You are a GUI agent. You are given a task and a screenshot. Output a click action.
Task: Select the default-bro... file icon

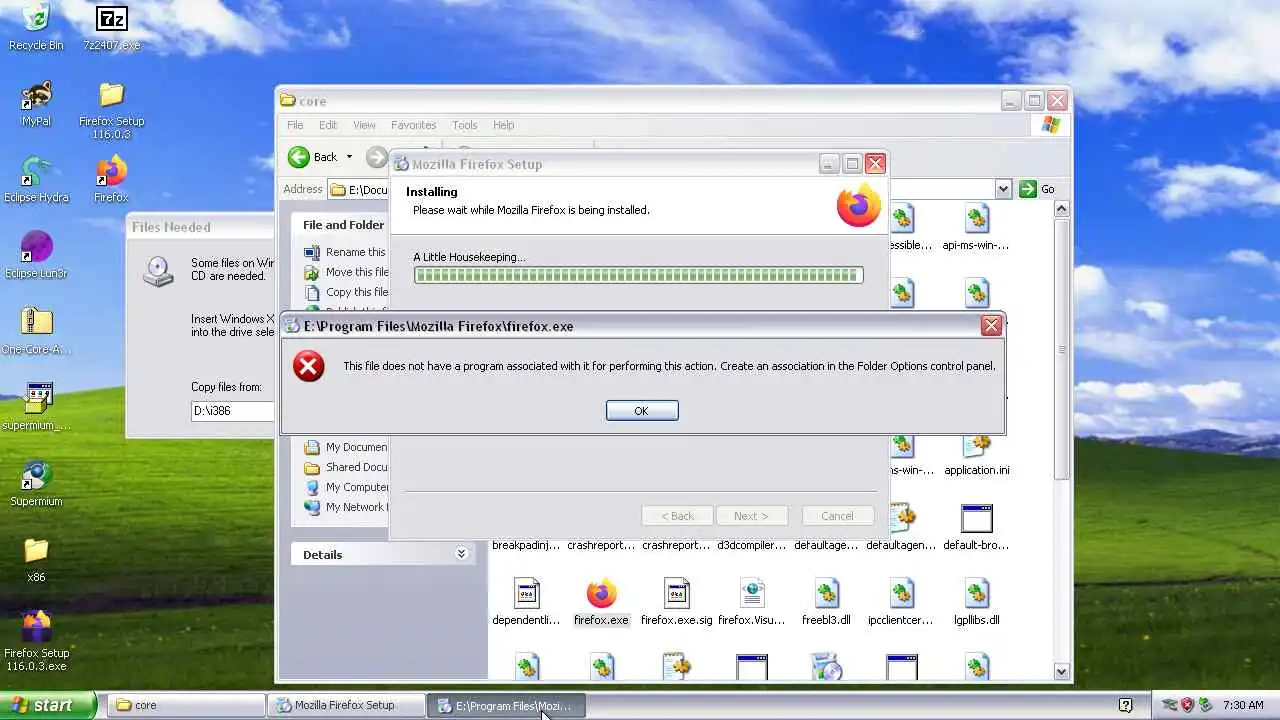977,526
